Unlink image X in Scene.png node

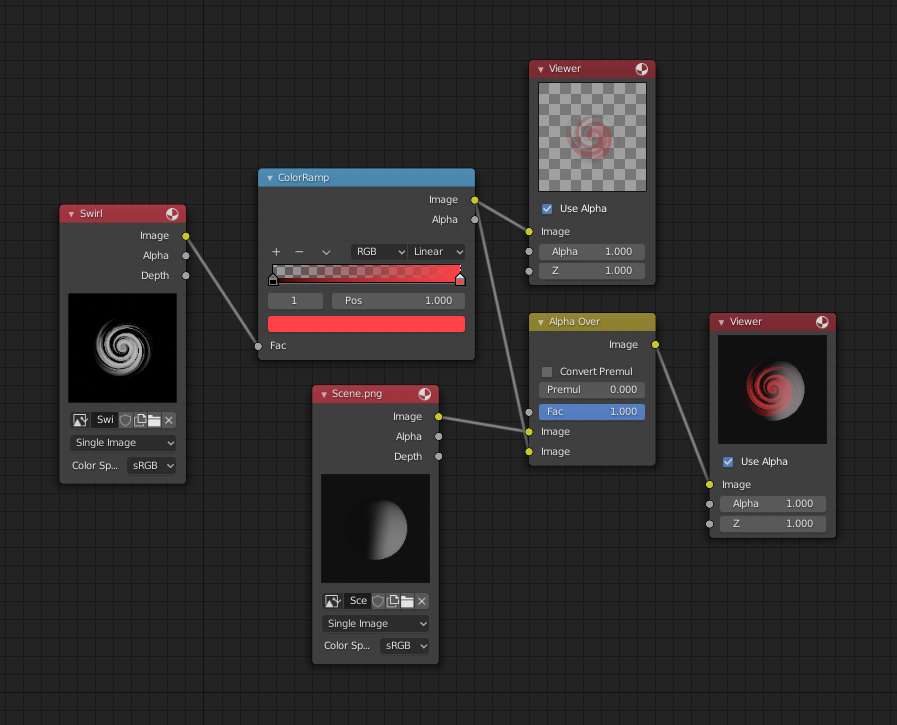pos(422,601)
